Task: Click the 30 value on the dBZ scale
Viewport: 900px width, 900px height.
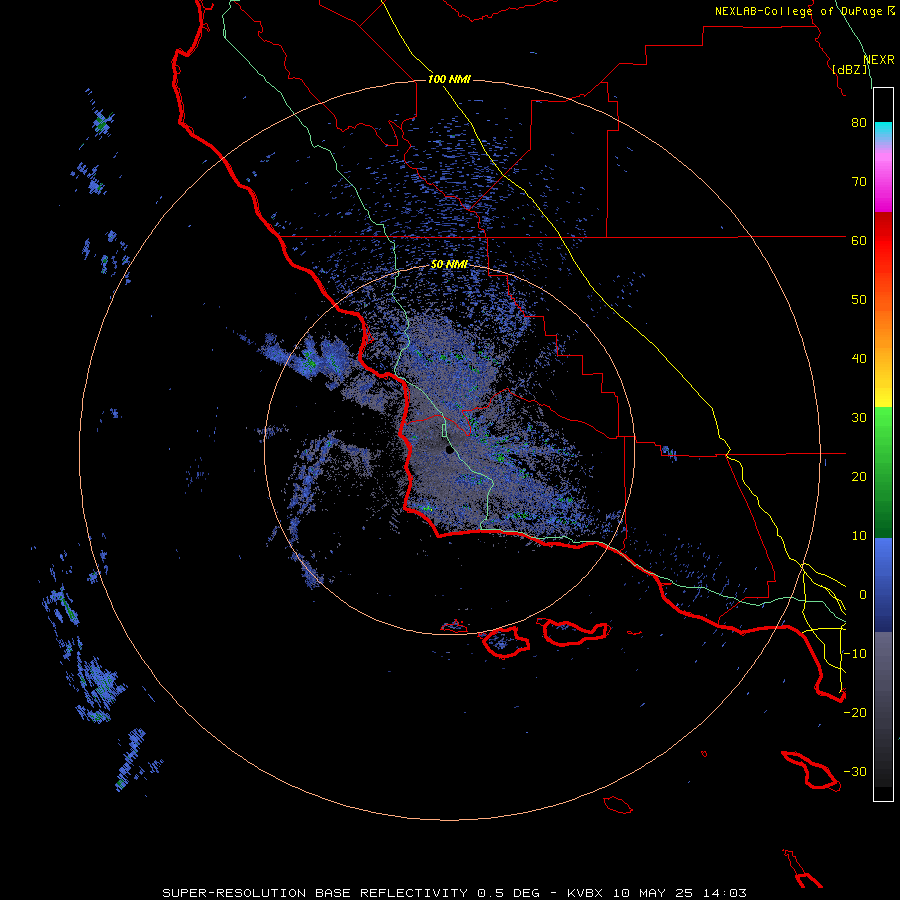Action: tap(859, 418)
